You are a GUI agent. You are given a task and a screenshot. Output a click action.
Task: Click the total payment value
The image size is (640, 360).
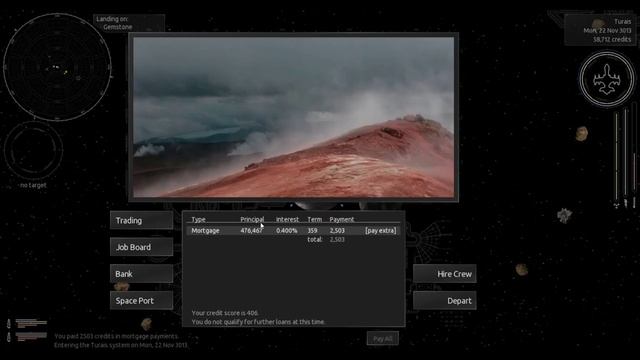(x=337, y=240)
